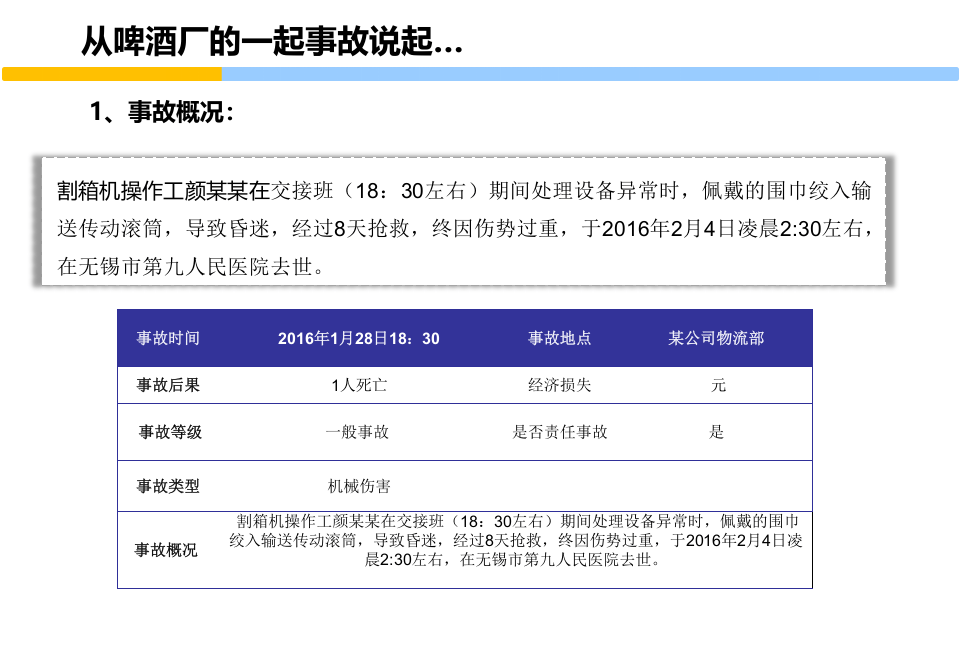Select the cell 经济损失
Screen dimensions: 960x662
(559, 384)
